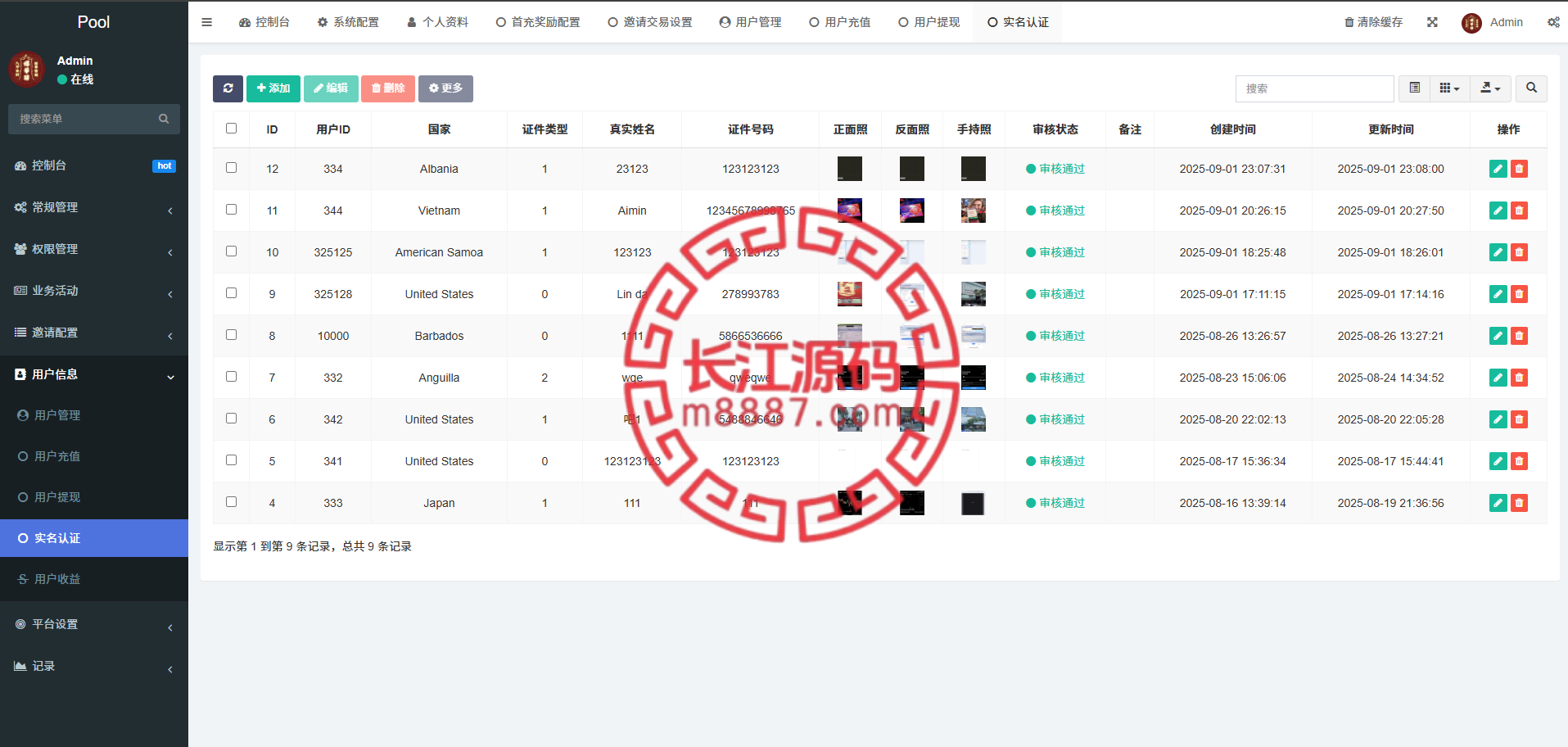Collapse the 用户信息 sidebar menu
The width and height of the screenshot is (1568, 747).
click(x=94, y=375)
